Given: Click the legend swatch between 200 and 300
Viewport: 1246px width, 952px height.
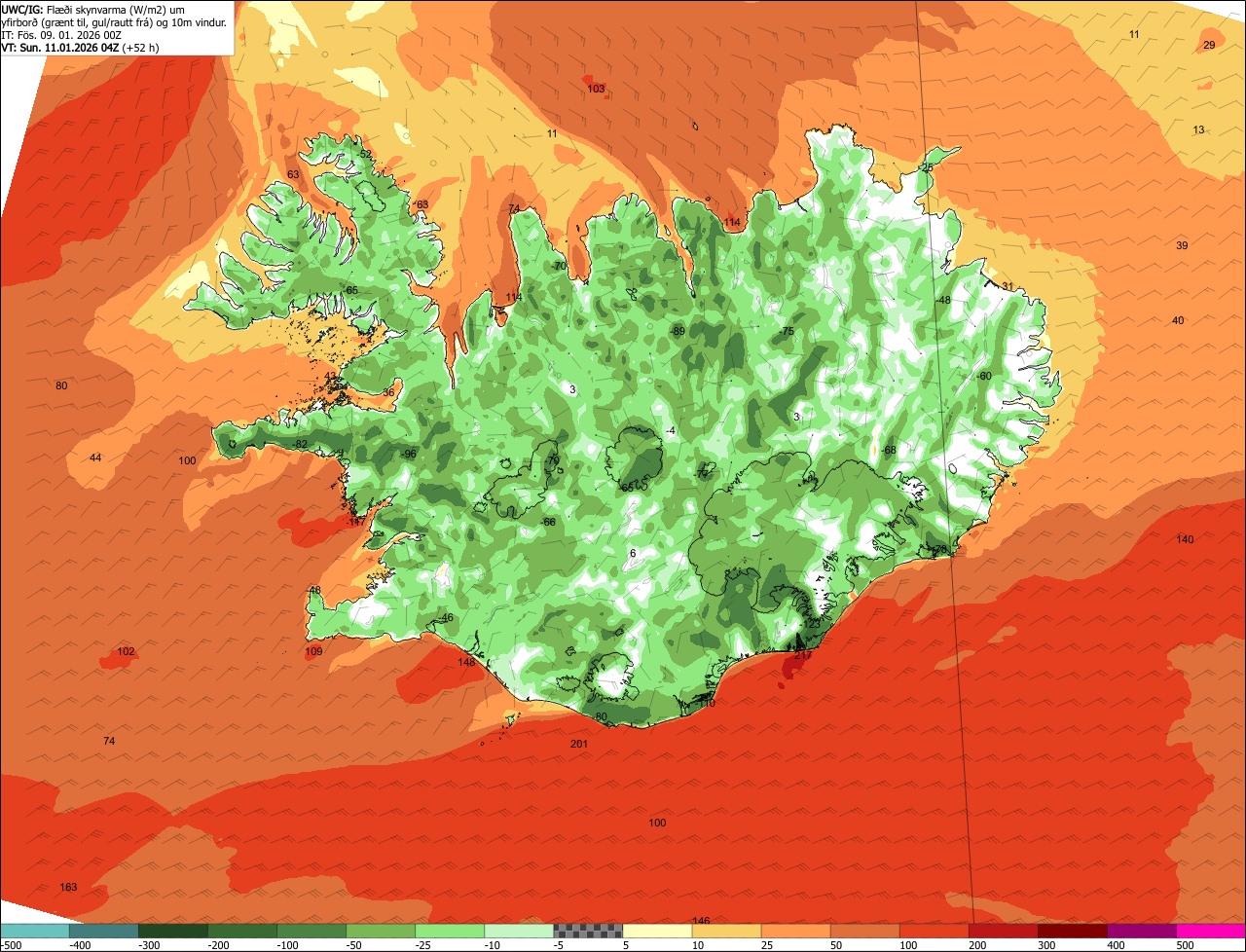Looking at the screenshot, I should click(1004, 932).
